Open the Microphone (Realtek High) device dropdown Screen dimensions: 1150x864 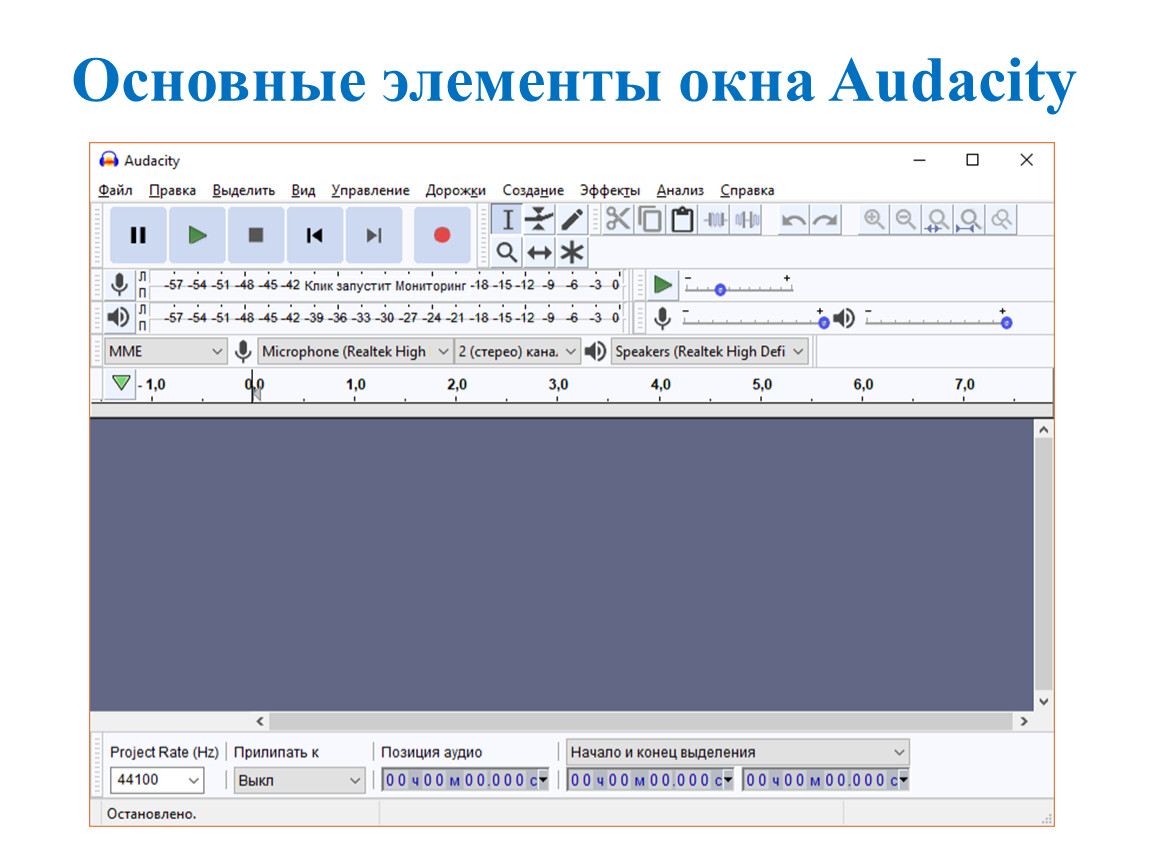[x=355, y=351]
